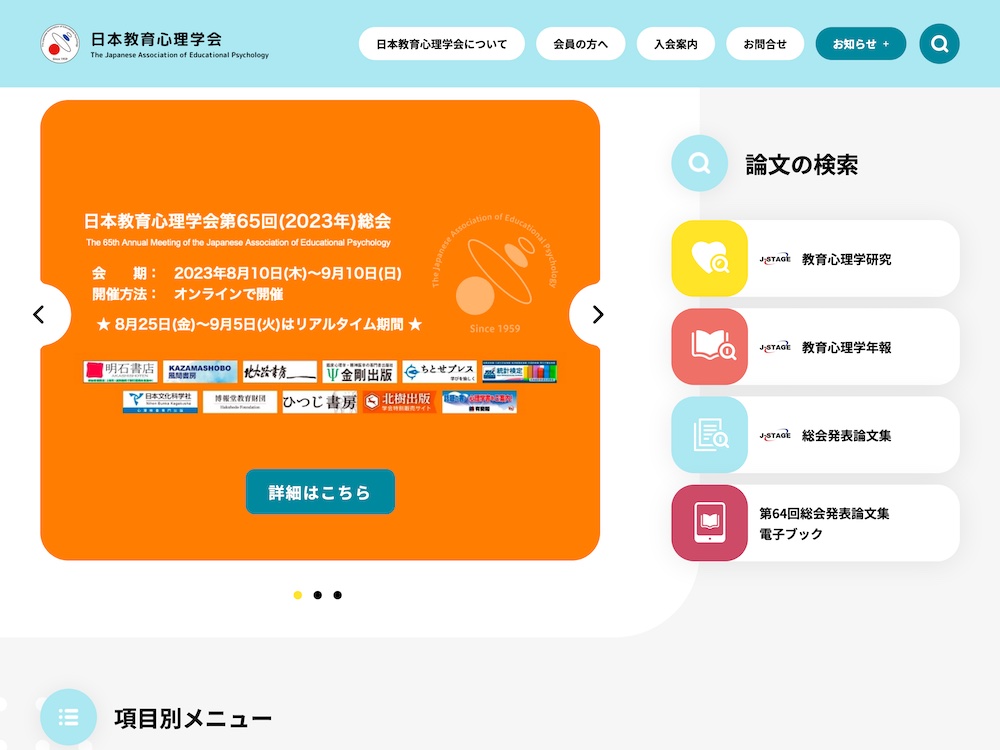Viewport: 1000px width, 750px height.
Task: Click the yellow heart icon for 教育心理学研究
Action: [709, 258]
